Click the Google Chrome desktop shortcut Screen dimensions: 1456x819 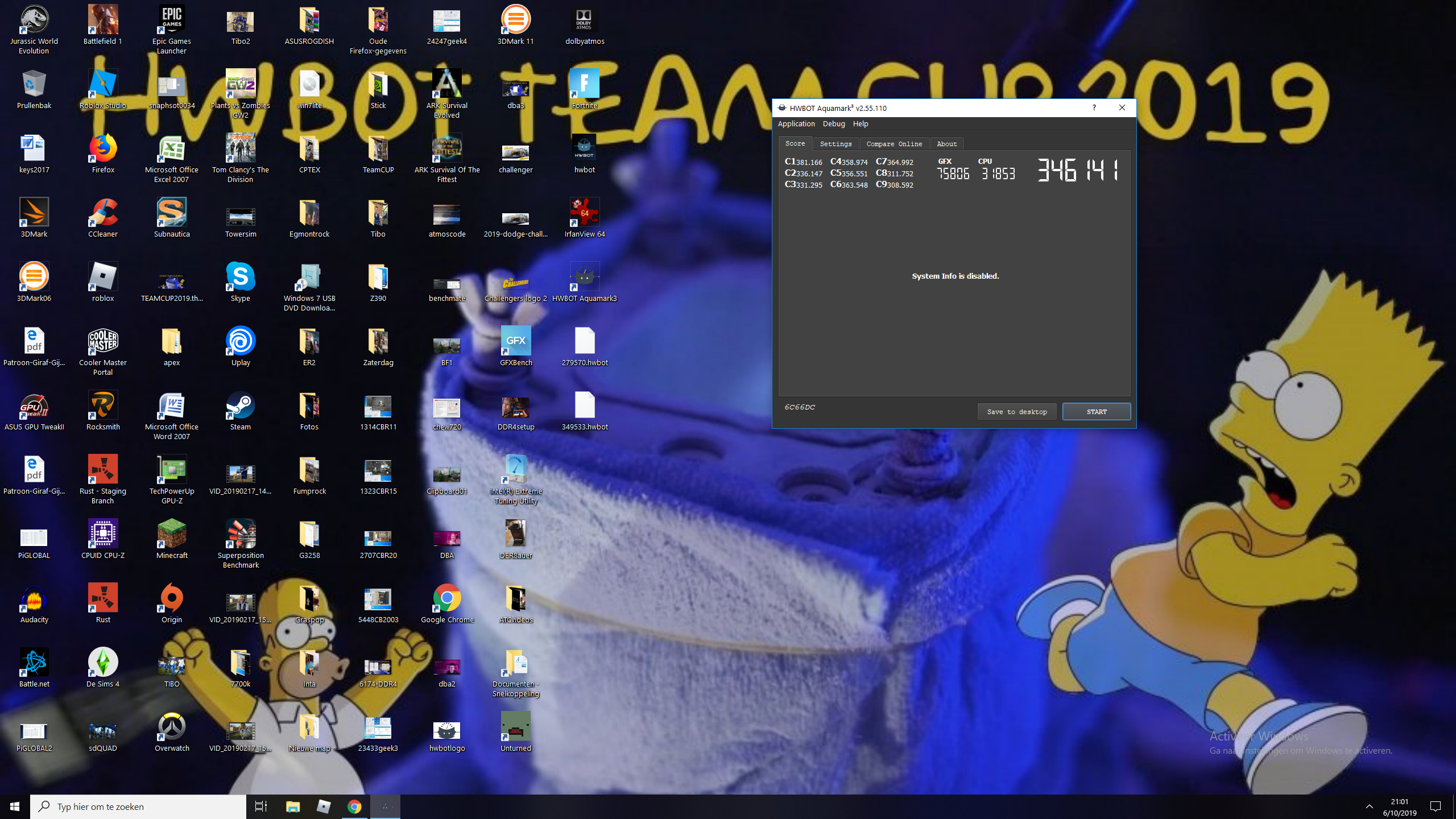click(x=447, y=604)
